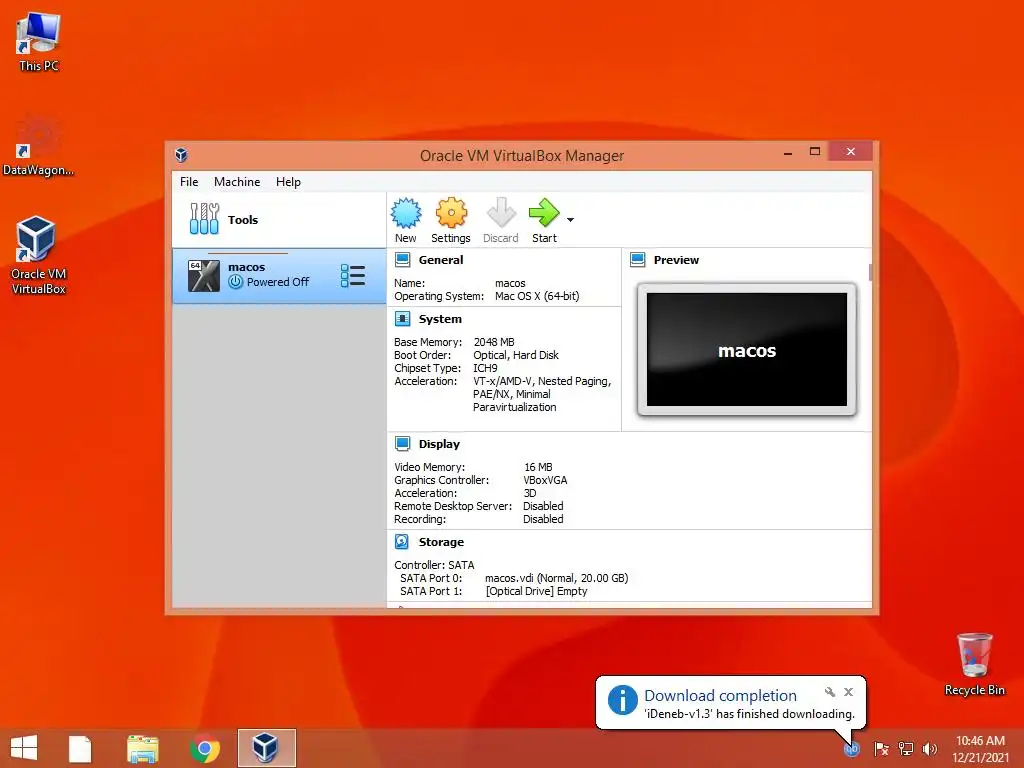Click the details pane vertical scrollbar
The width and height of the screenshot is (1024, 768).
pos(870,272)
